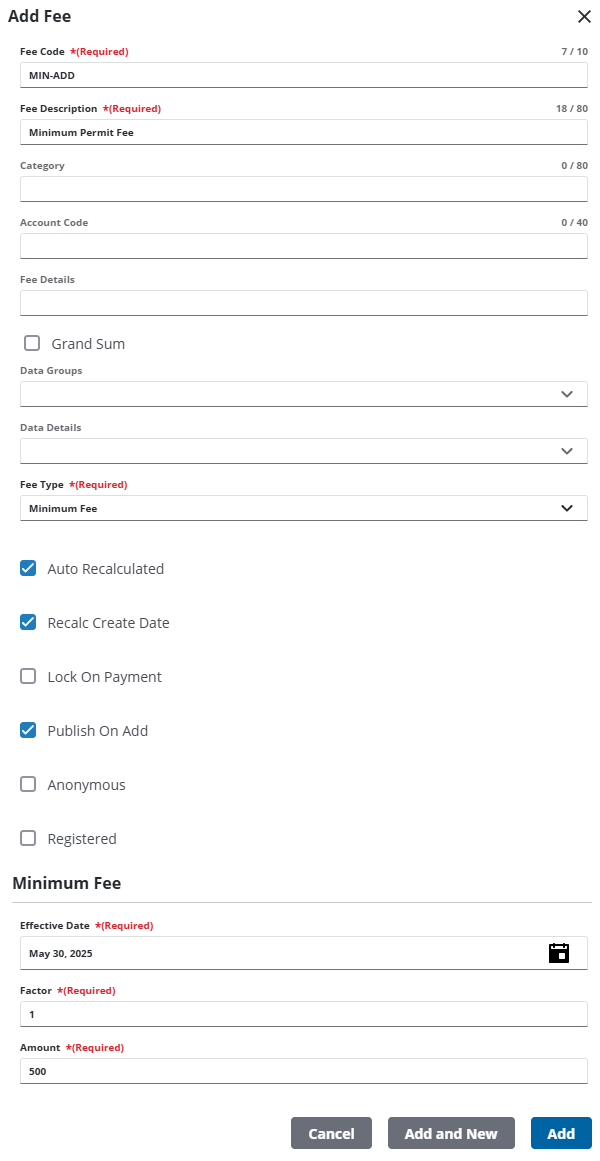This screenshot has width=600, height=1161.
Task: Turn off Publish On Add
Action: pyautogui.click(x=28, y=730)
